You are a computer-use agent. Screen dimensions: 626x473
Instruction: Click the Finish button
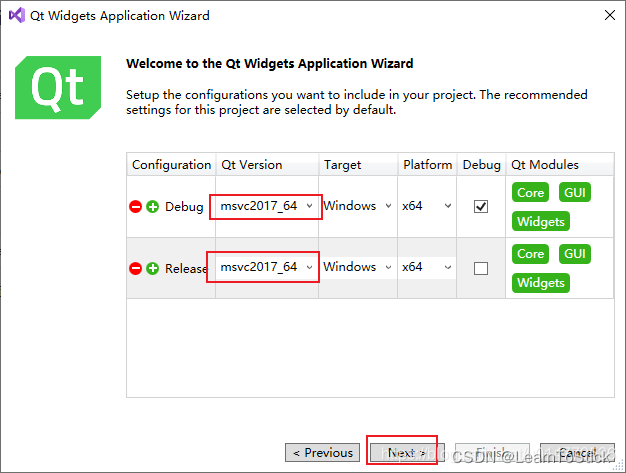point(492,453)
